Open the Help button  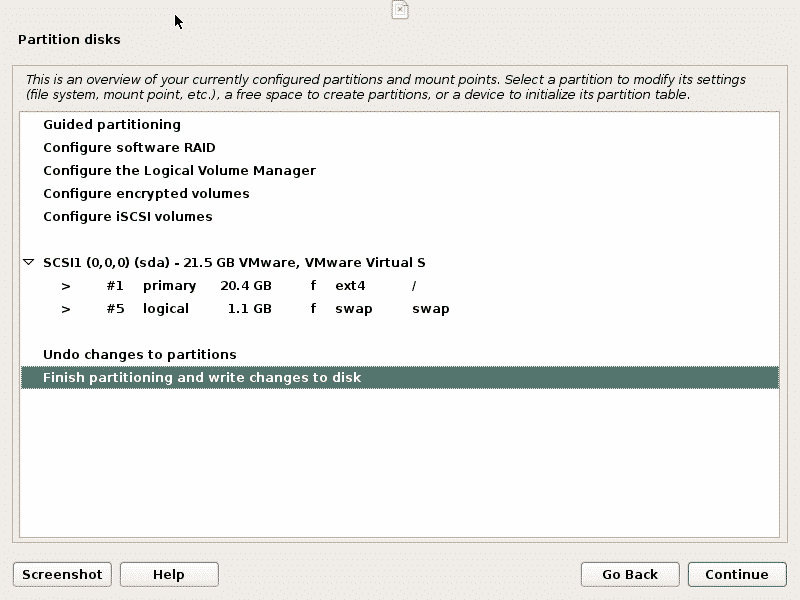tap(169, 574)
